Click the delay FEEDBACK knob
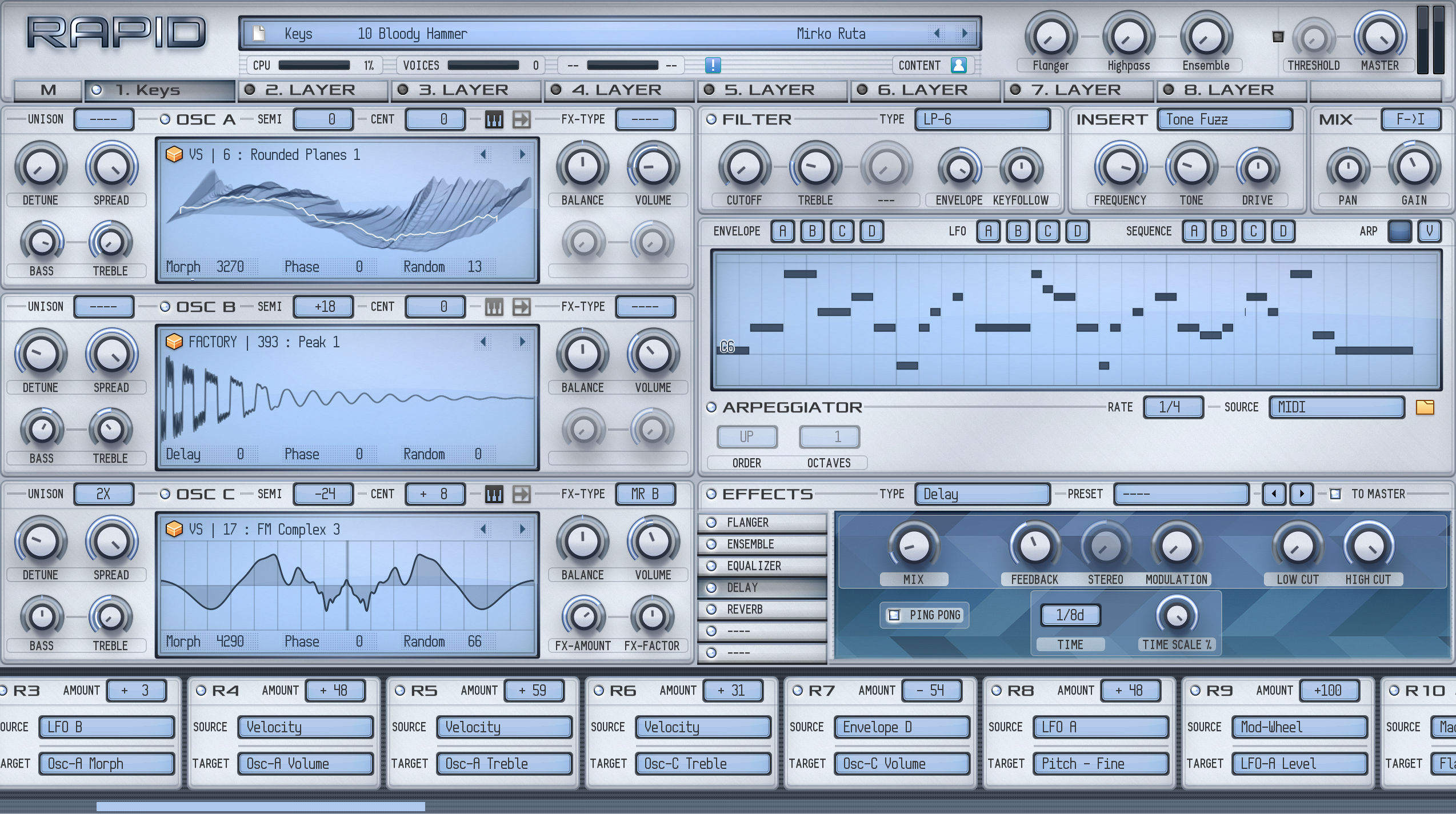 click(1035, 546)
